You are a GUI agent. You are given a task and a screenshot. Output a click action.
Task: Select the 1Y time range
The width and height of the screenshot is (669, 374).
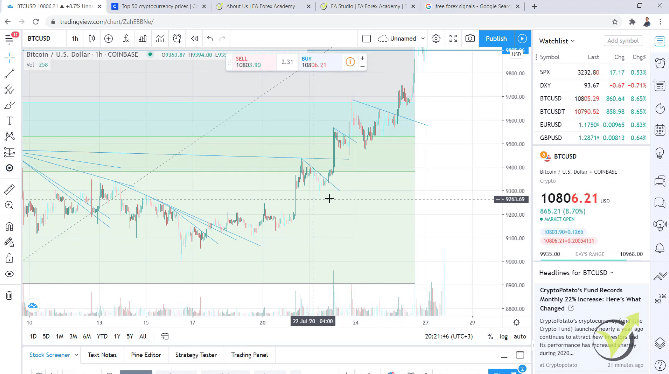click(x=117, y=336)
